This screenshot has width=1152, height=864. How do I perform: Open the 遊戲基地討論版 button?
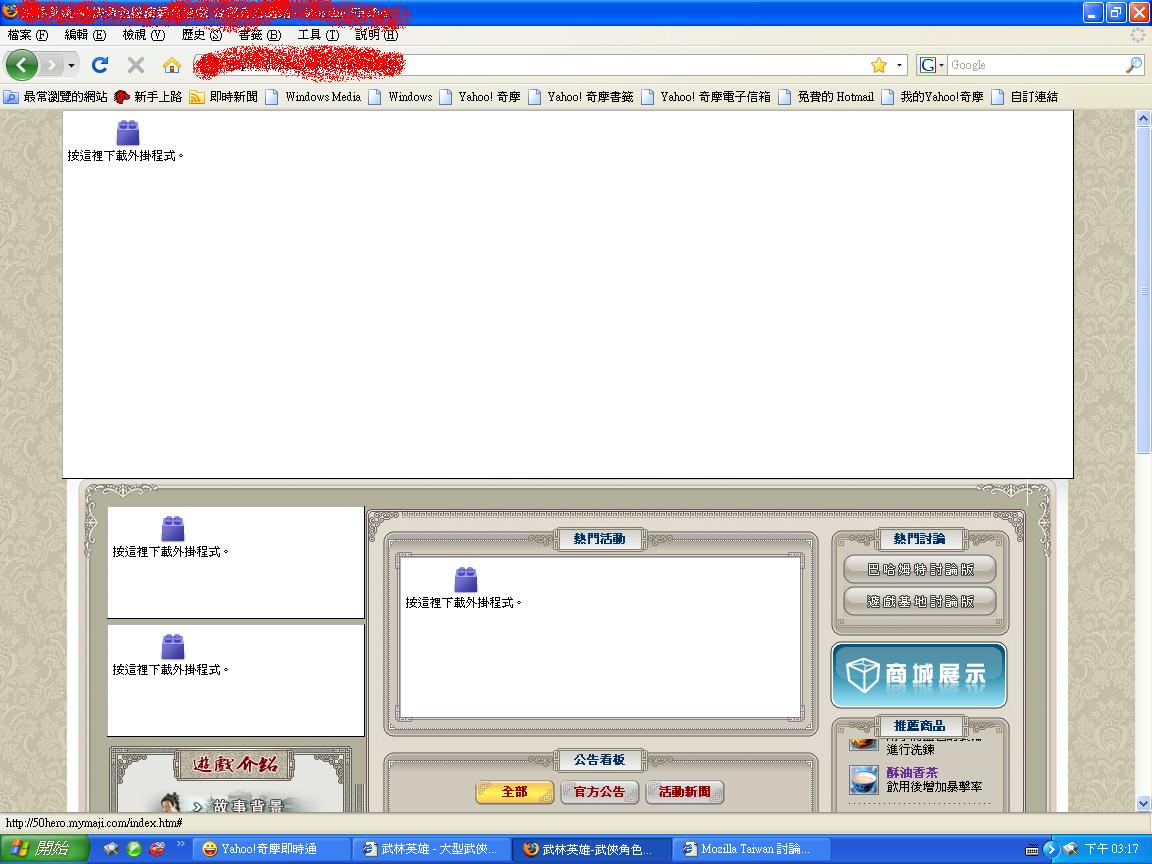920,601
